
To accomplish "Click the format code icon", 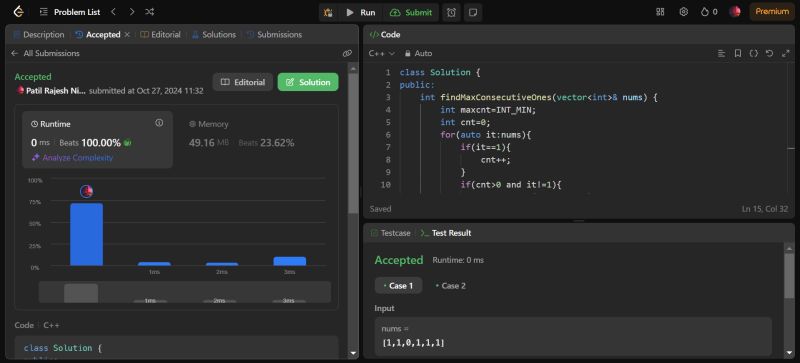I will pos(721,53).
